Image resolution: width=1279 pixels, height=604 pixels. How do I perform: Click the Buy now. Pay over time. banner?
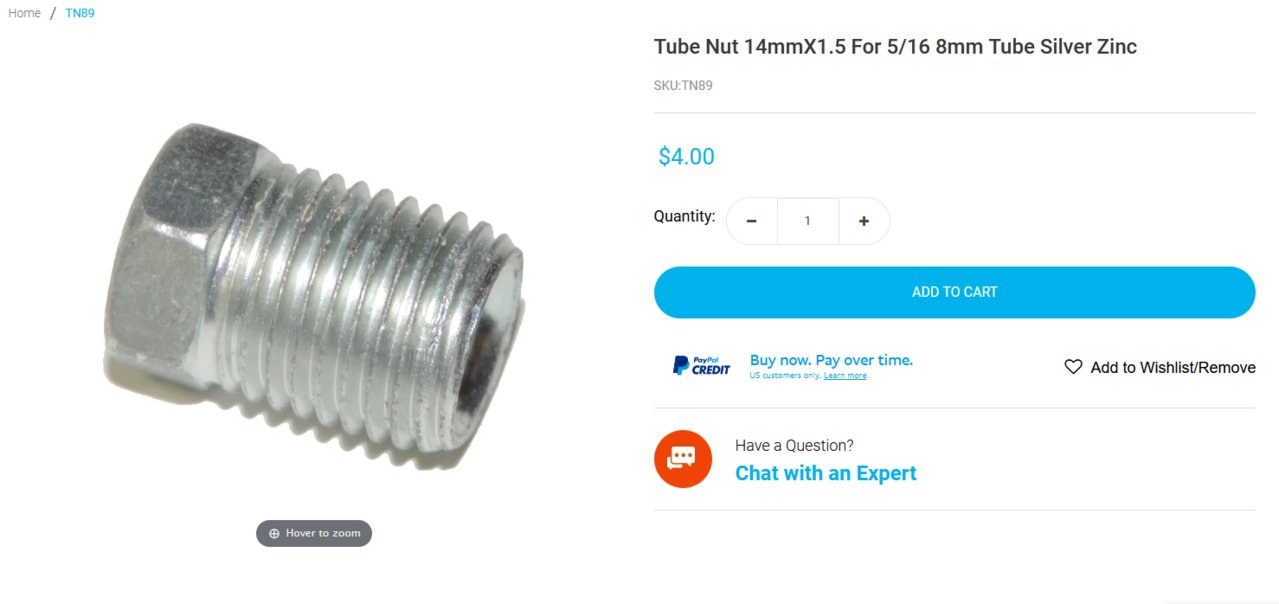(831, 360)
